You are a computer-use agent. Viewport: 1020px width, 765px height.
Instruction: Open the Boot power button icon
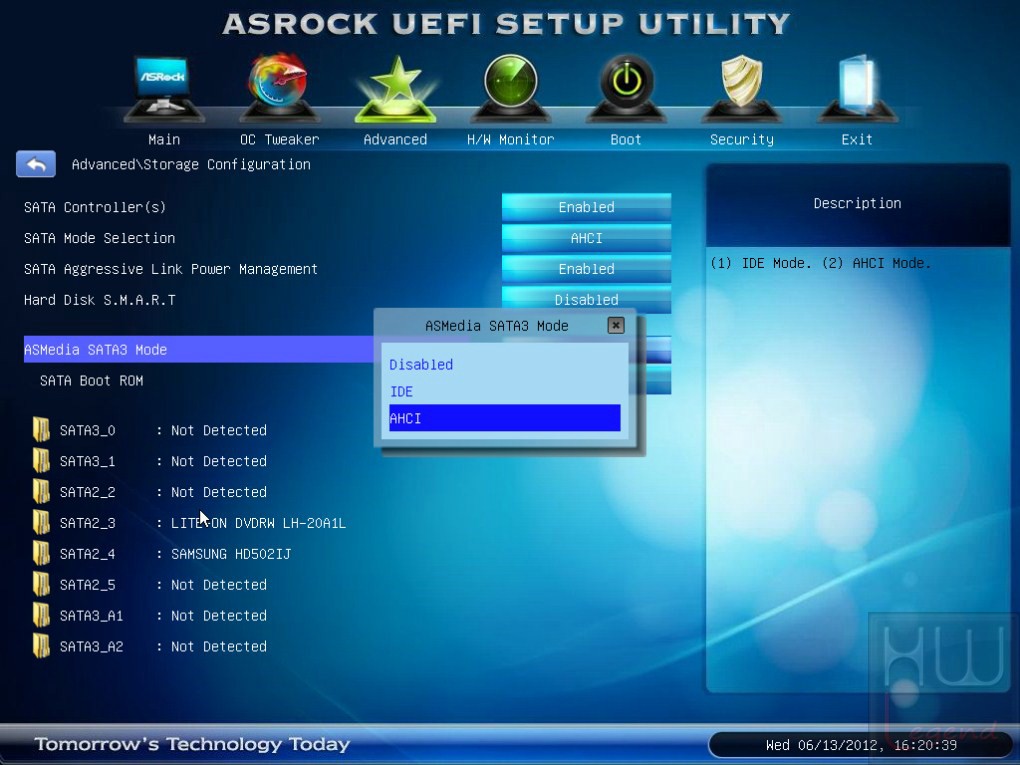(x=626, y=87)
